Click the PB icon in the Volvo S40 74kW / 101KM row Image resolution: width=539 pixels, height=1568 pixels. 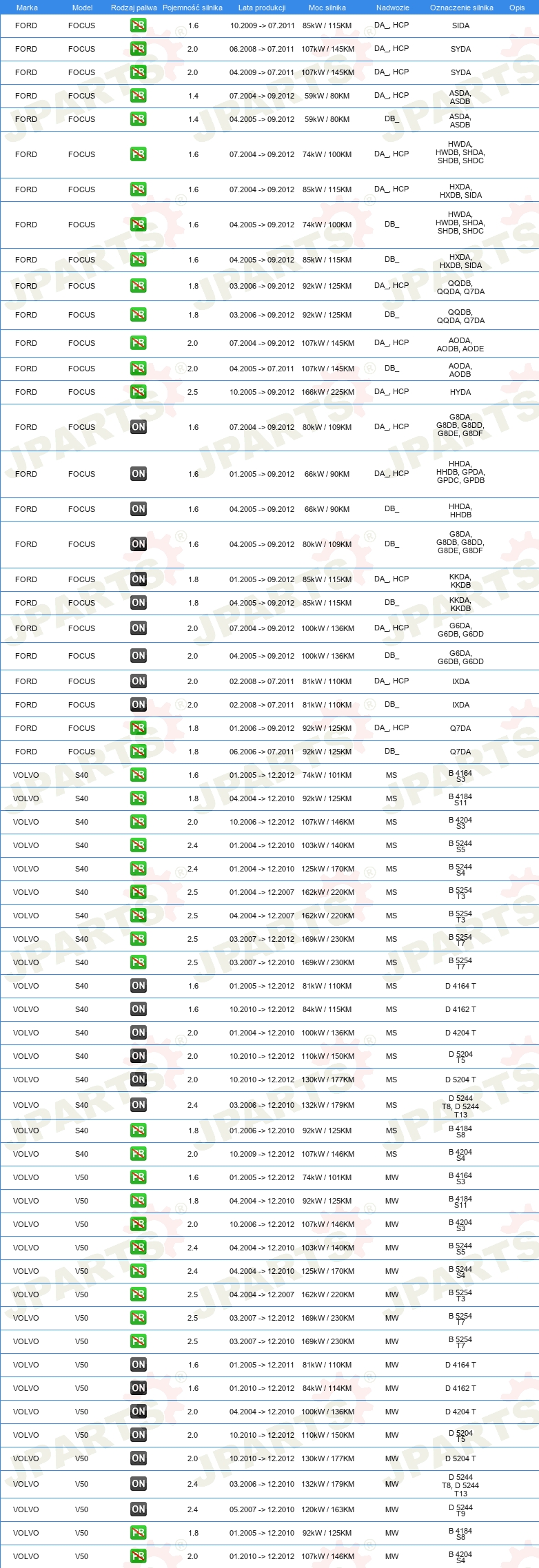tap(139, 775)
